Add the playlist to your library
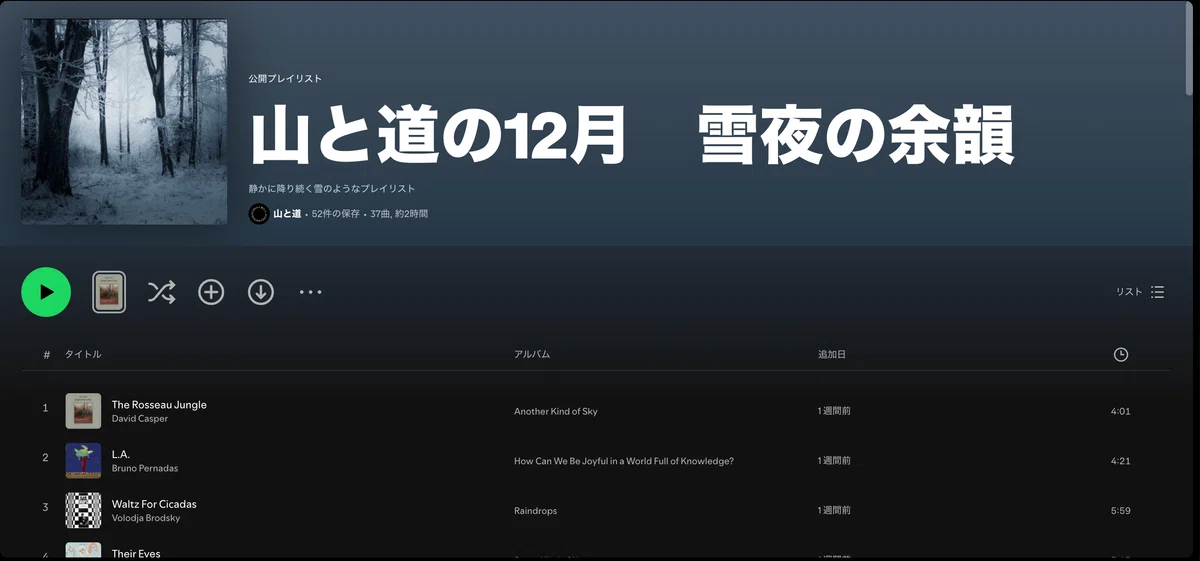The width and height of the screenshot is (1200, 561). (x=211, y=292)
